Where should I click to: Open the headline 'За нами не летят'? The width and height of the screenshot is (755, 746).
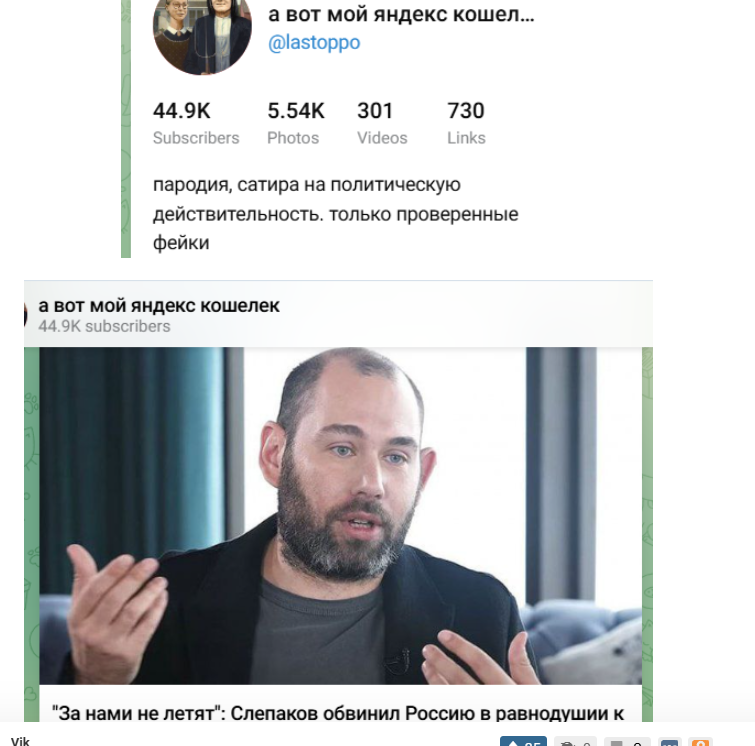[338, 713]
